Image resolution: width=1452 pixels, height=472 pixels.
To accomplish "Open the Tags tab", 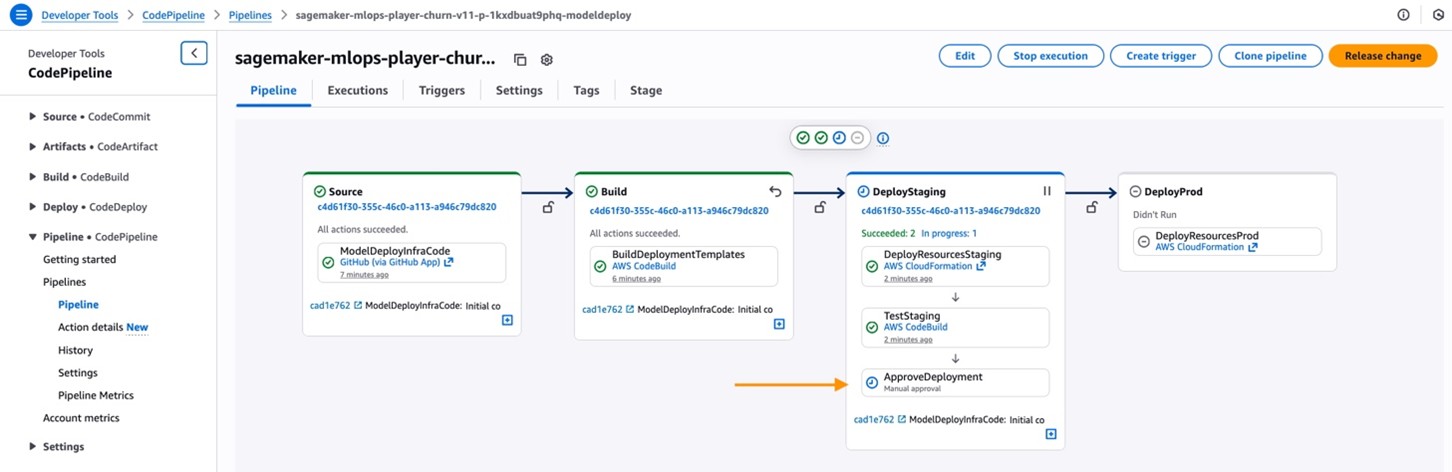I will [x=586, y=90].
